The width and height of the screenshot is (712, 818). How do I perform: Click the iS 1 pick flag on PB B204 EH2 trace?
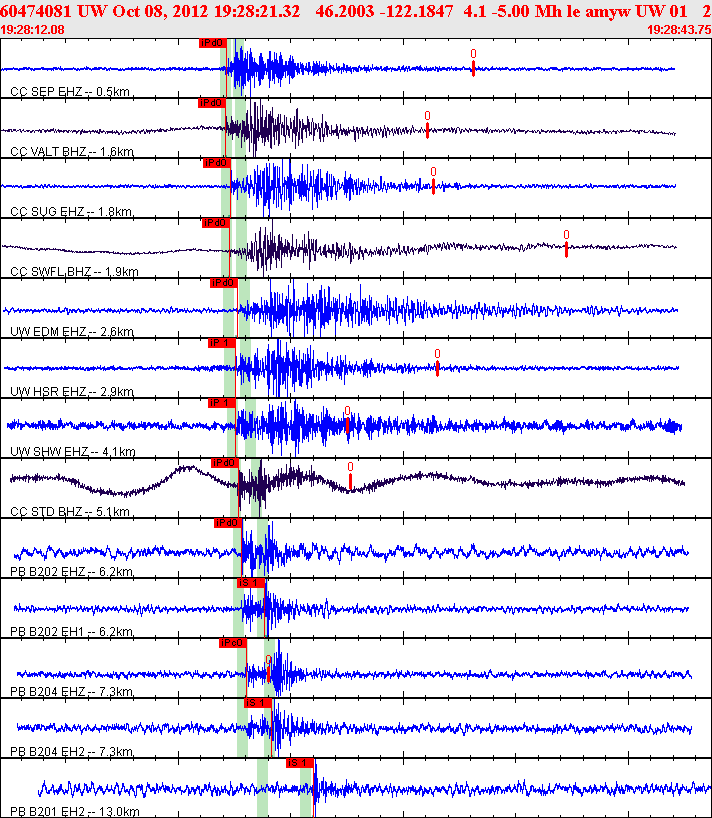click(x=258, y=703)
